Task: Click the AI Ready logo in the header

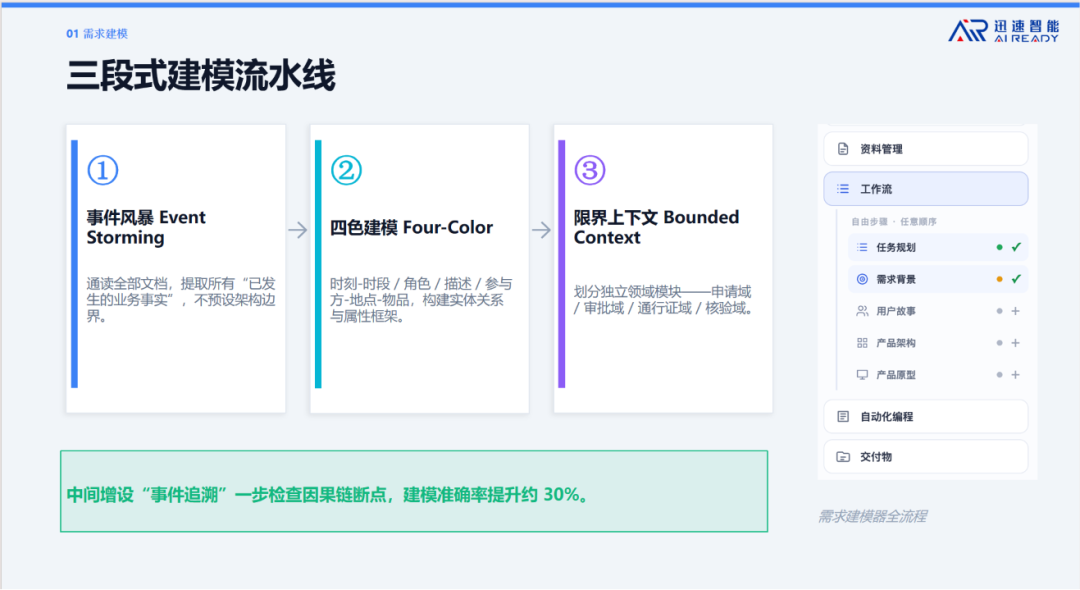Action: pyautogui.click(x=1004, y=30)
